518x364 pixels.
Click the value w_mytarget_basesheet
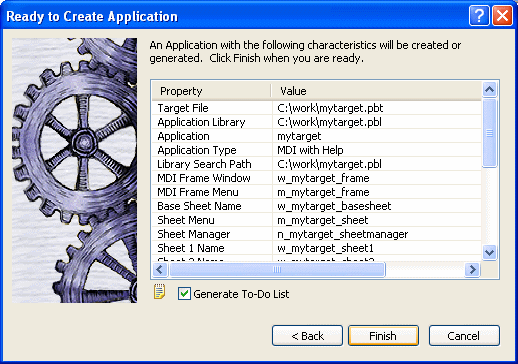(334, 206)
